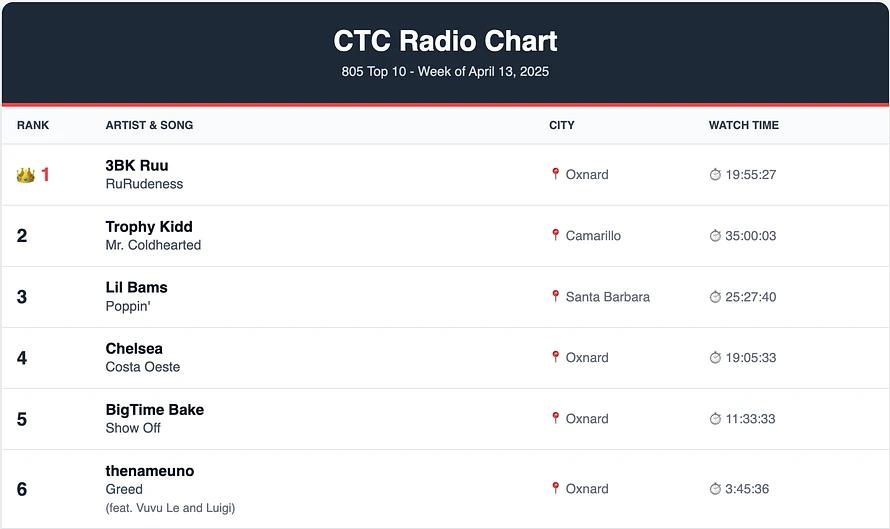
Task: Select the ARTIST & SONG column header
Action: [149, 125]
